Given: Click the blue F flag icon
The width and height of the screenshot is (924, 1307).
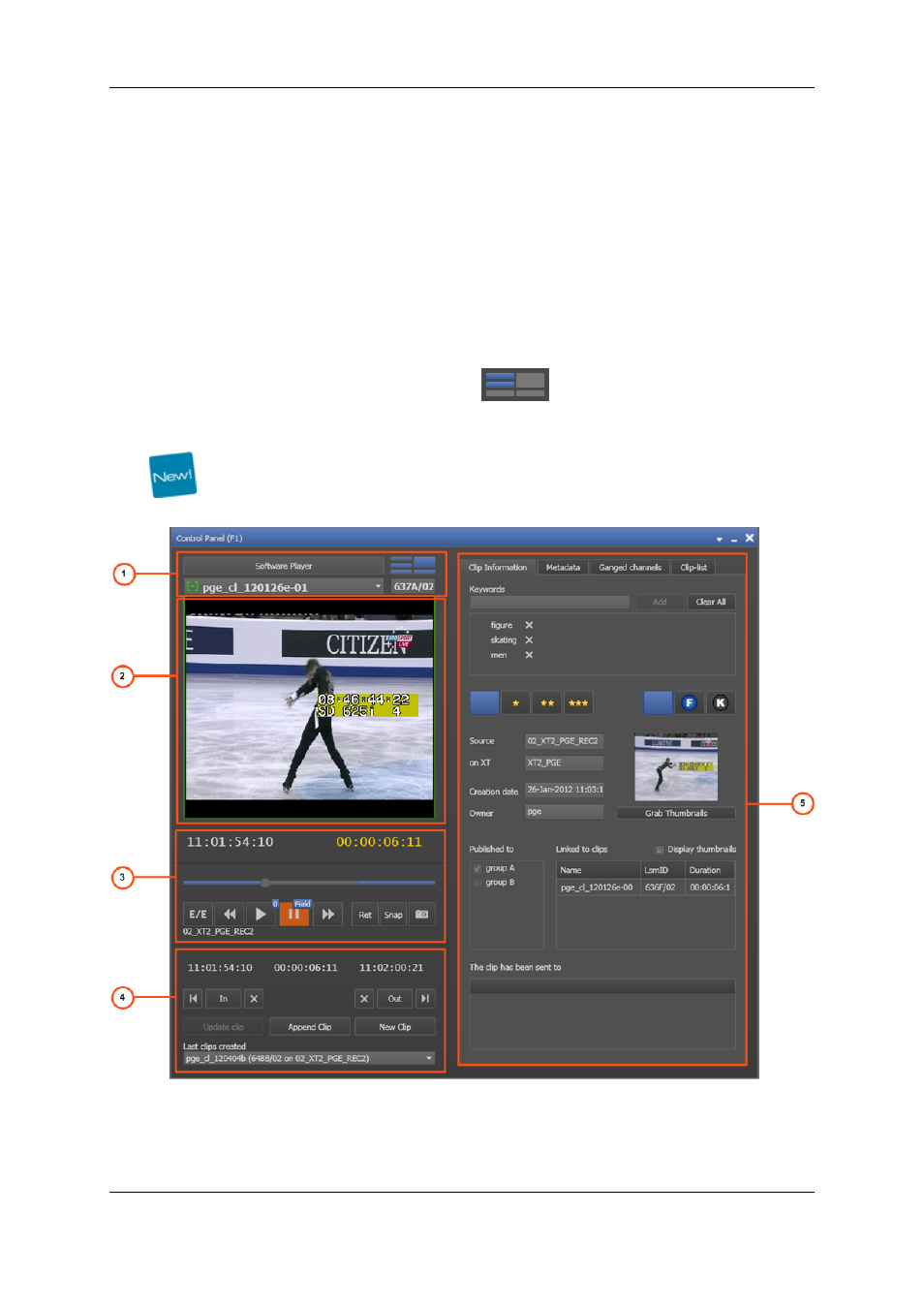Looking at the screenshot, I should [x=689, y=702].
